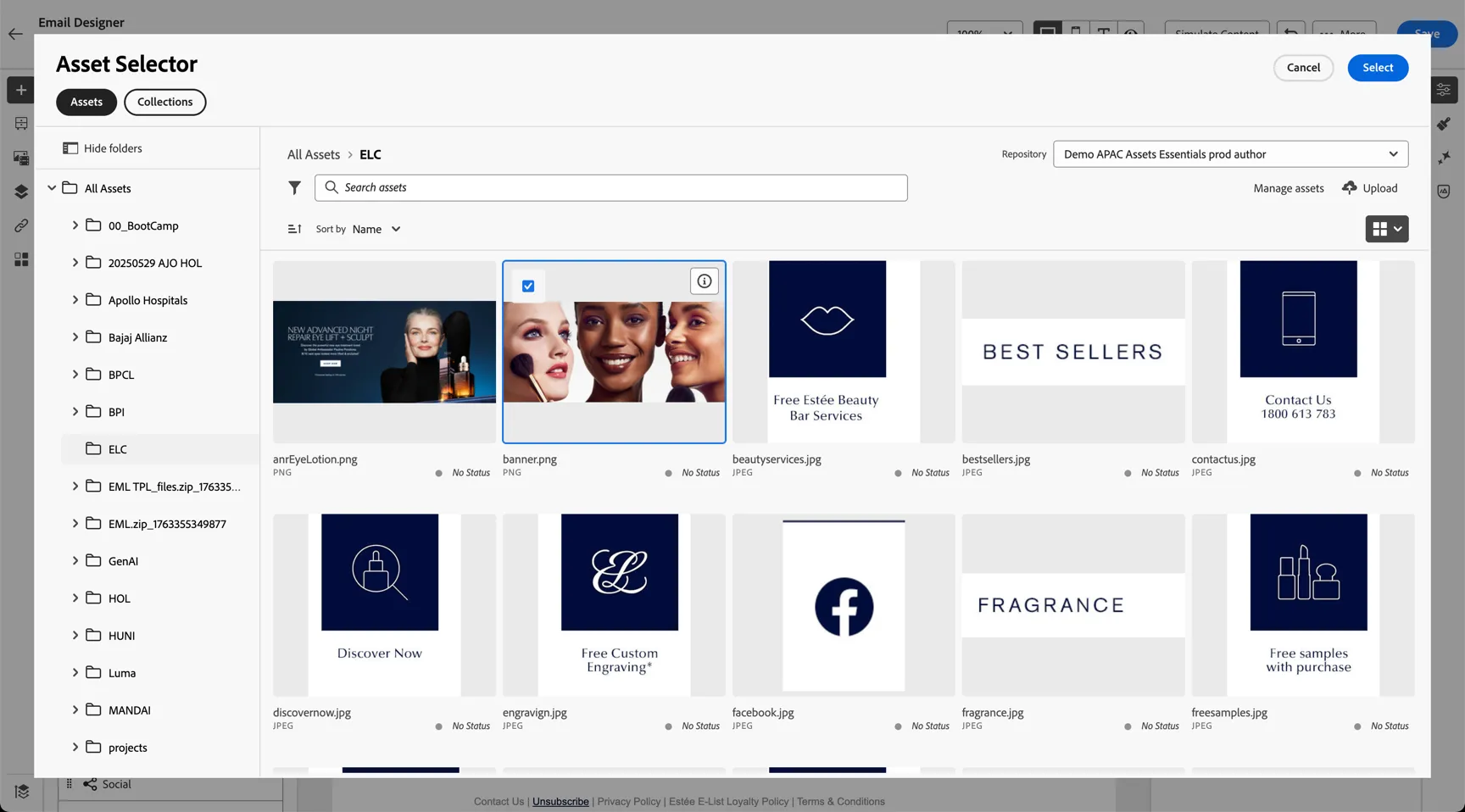Go back with the Email Designer arrow
Viewport: 1465px width, 812px height.
coord(15,34)
